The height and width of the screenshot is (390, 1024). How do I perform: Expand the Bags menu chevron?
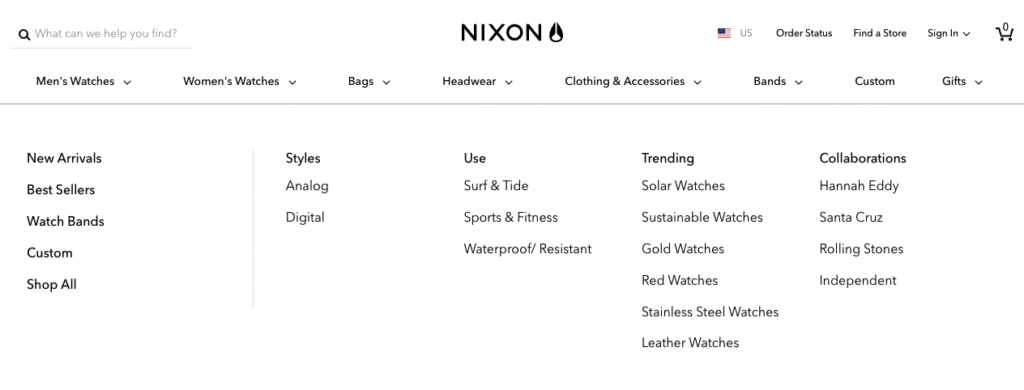click(386, 82)
